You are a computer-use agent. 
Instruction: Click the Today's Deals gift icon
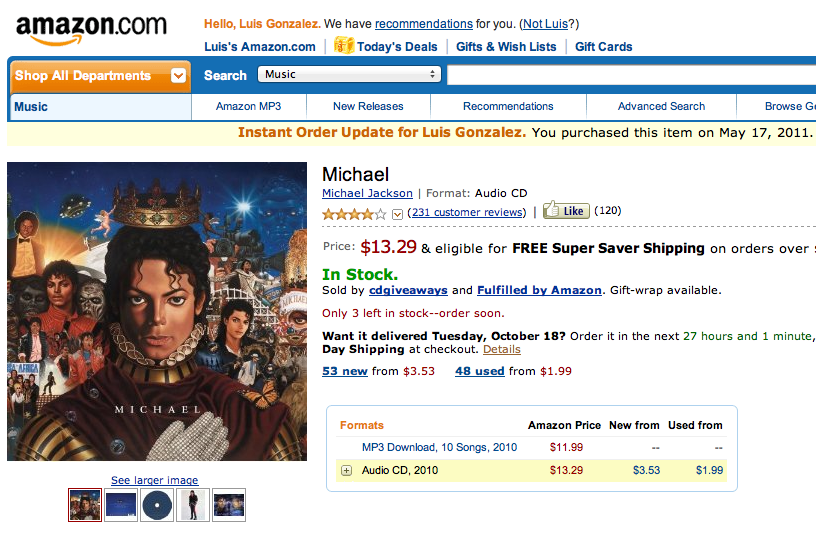(344, 45)
